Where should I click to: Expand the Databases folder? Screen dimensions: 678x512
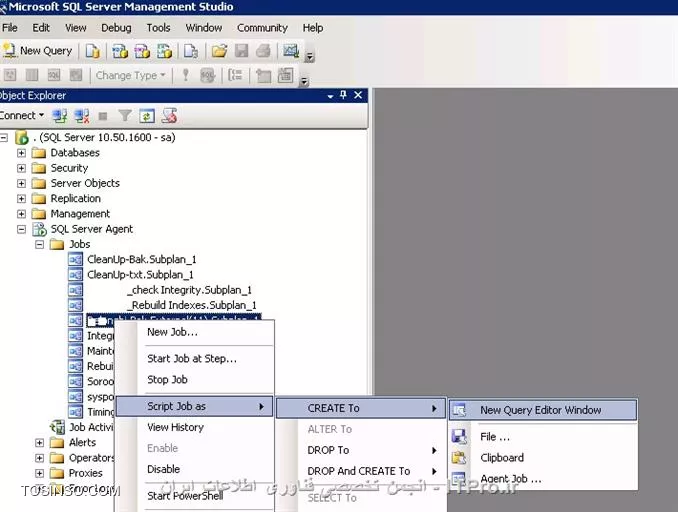(x=21, y=153)
